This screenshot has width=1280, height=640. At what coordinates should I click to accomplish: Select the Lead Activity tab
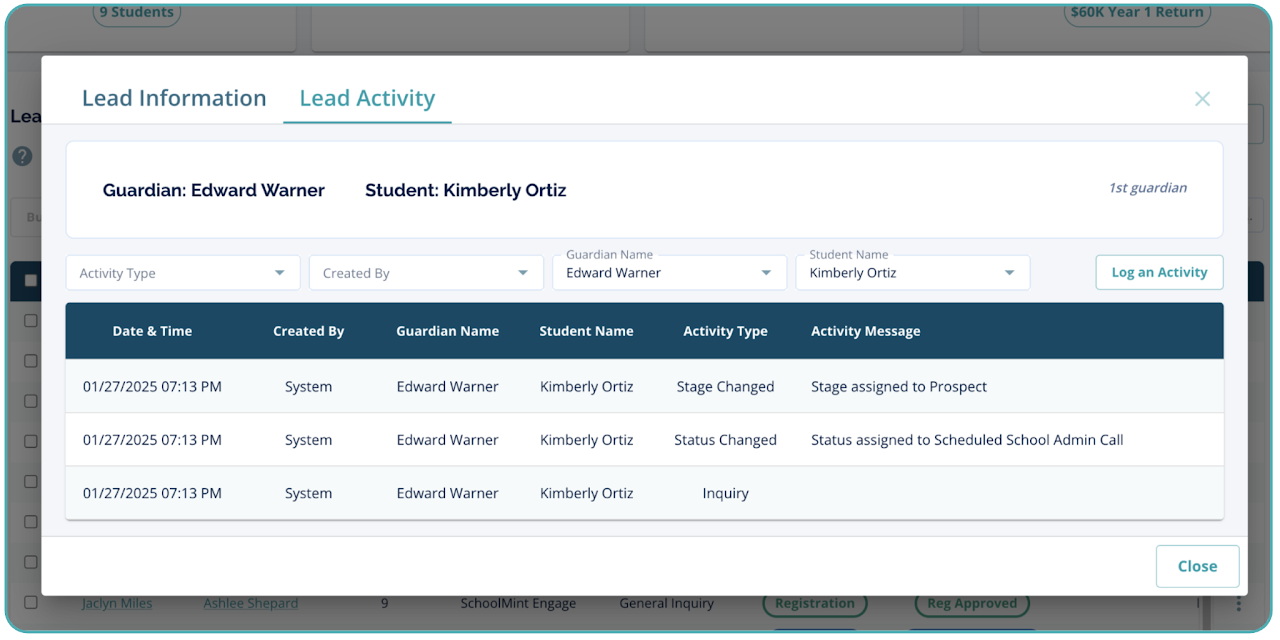(x=367, y=99)
